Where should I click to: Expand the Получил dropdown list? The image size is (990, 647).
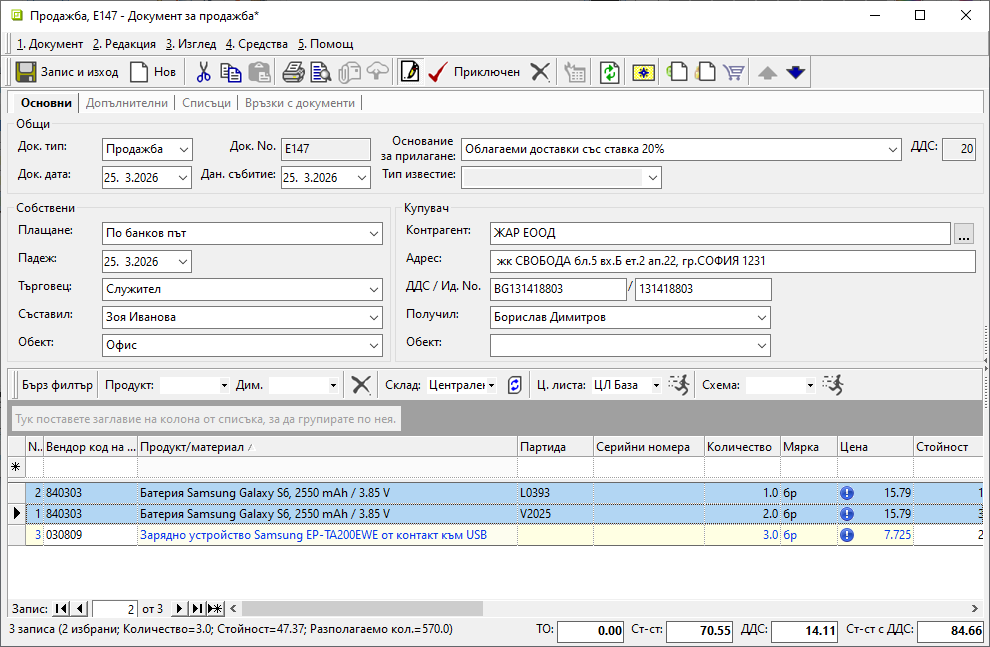pyautogui.click(x=761, y=318)
